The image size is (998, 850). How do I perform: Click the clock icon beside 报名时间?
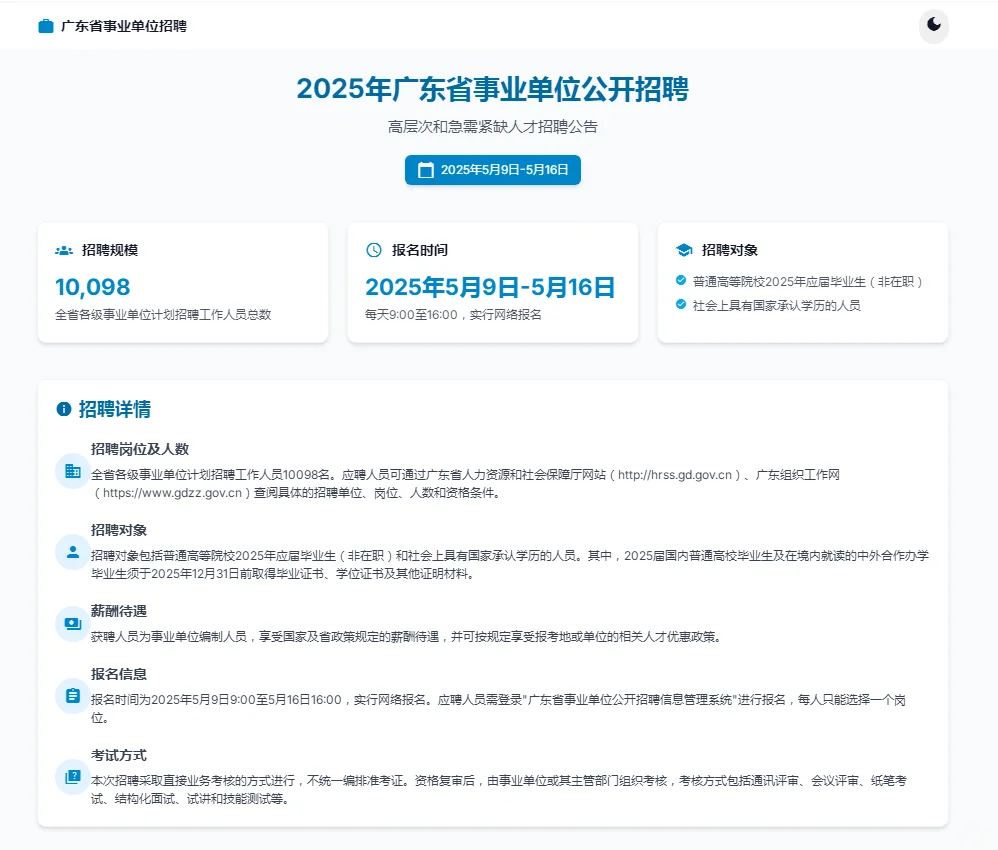pyautogui.click(x=373, y=250)
